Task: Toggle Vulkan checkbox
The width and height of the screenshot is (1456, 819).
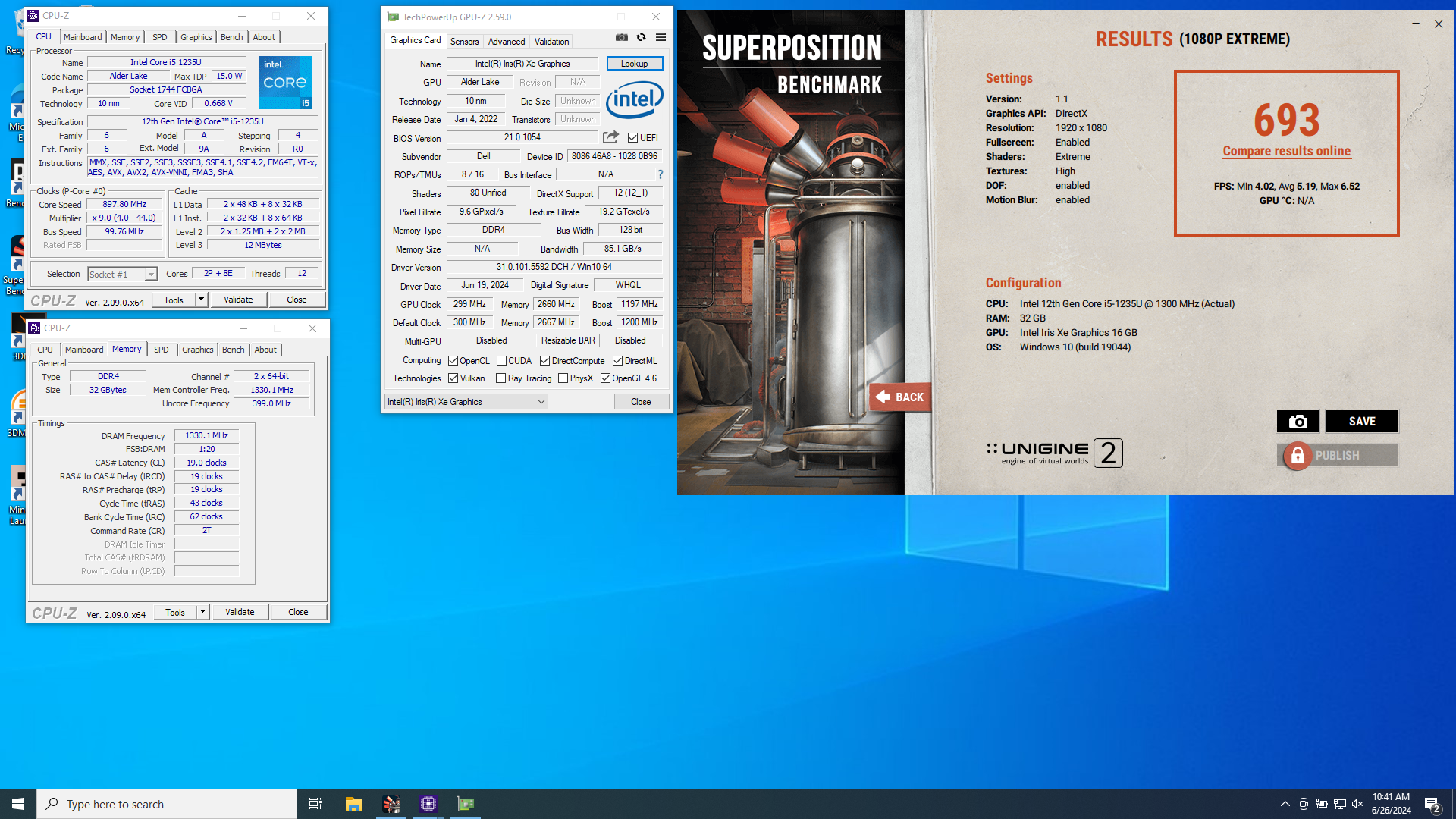Action: 453,378
